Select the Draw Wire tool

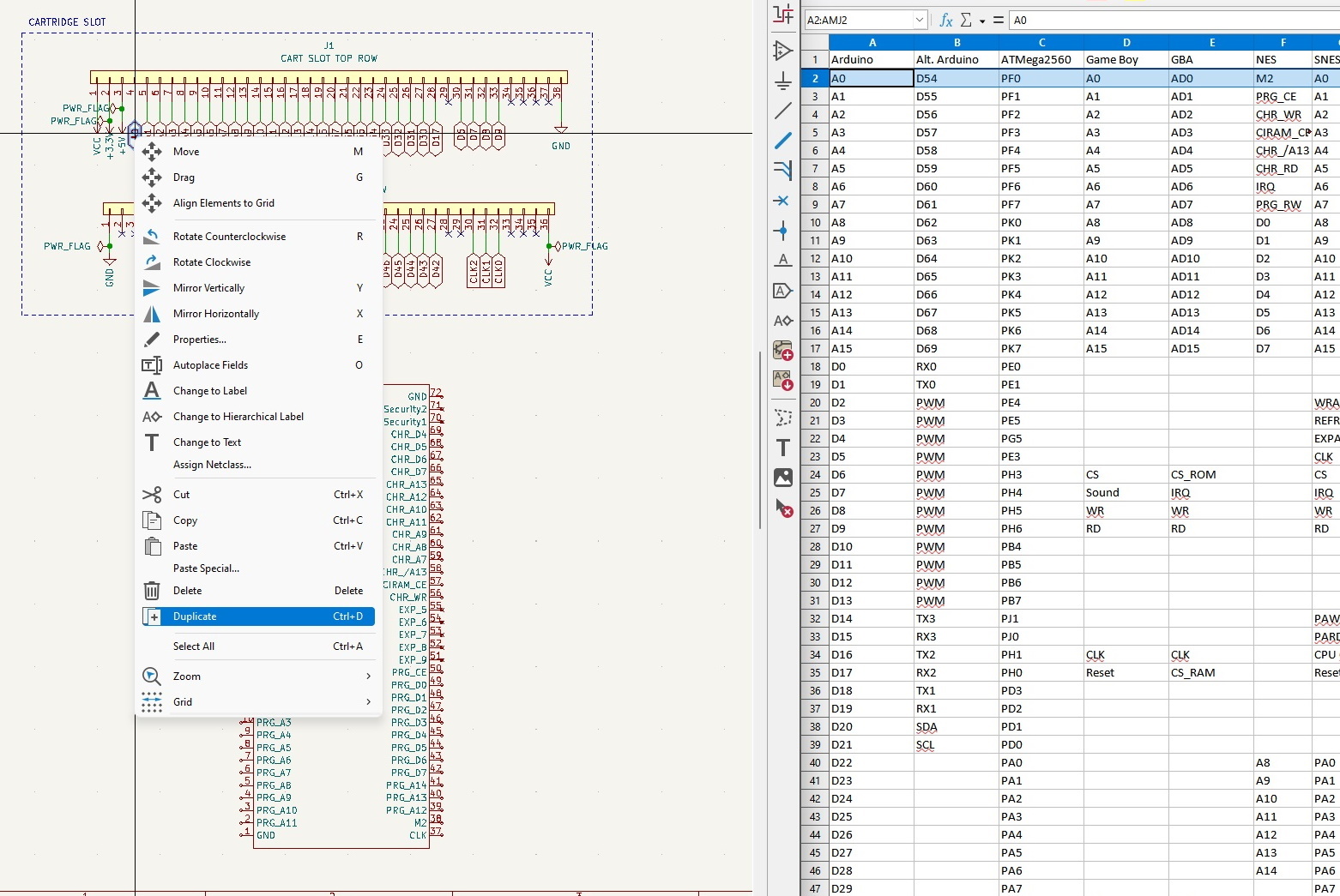782,111
